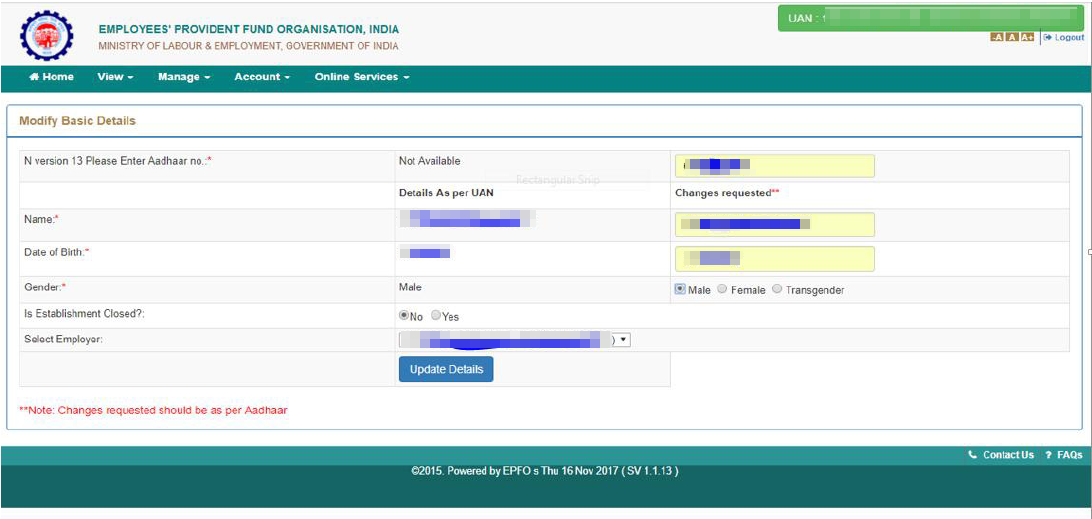Image resolution: width=1092 pixels, height=519 pixels.
Task: Choose No for establishment closed
Action: (404, 315)
